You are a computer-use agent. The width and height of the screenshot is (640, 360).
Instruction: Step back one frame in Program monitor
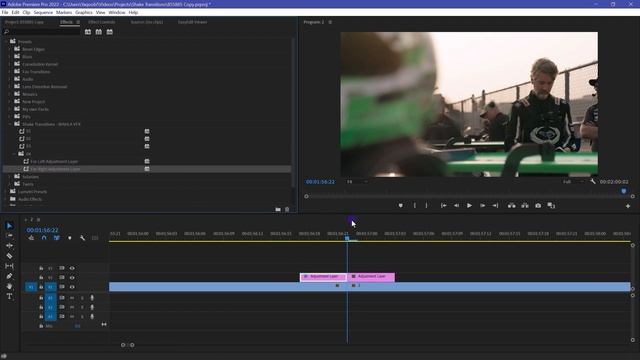click(x=456, y=206)
